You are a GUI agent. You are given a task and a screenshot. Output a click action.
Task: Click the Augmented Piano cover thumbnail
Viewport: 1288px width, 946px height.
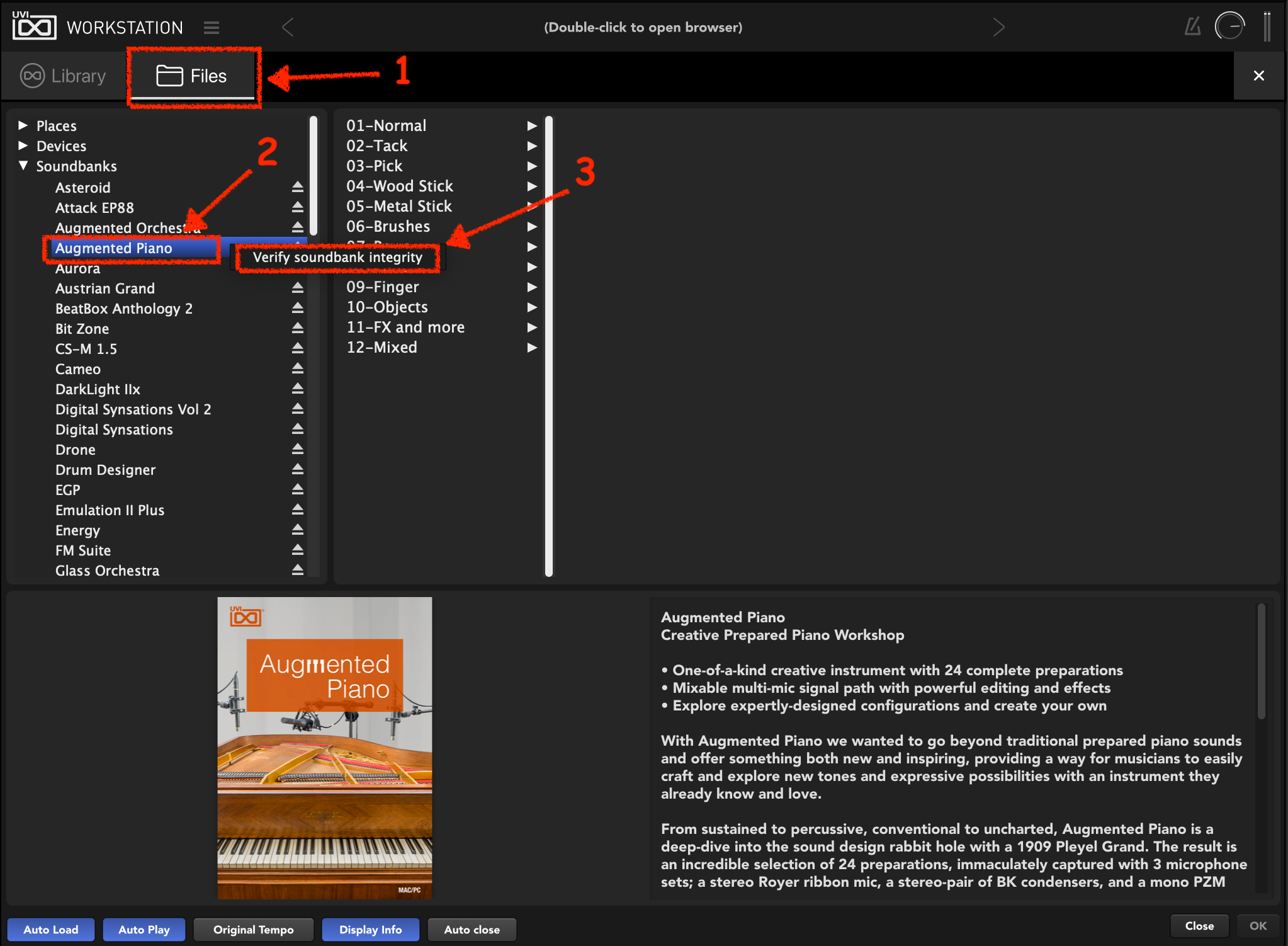click(x=325, y=748)
